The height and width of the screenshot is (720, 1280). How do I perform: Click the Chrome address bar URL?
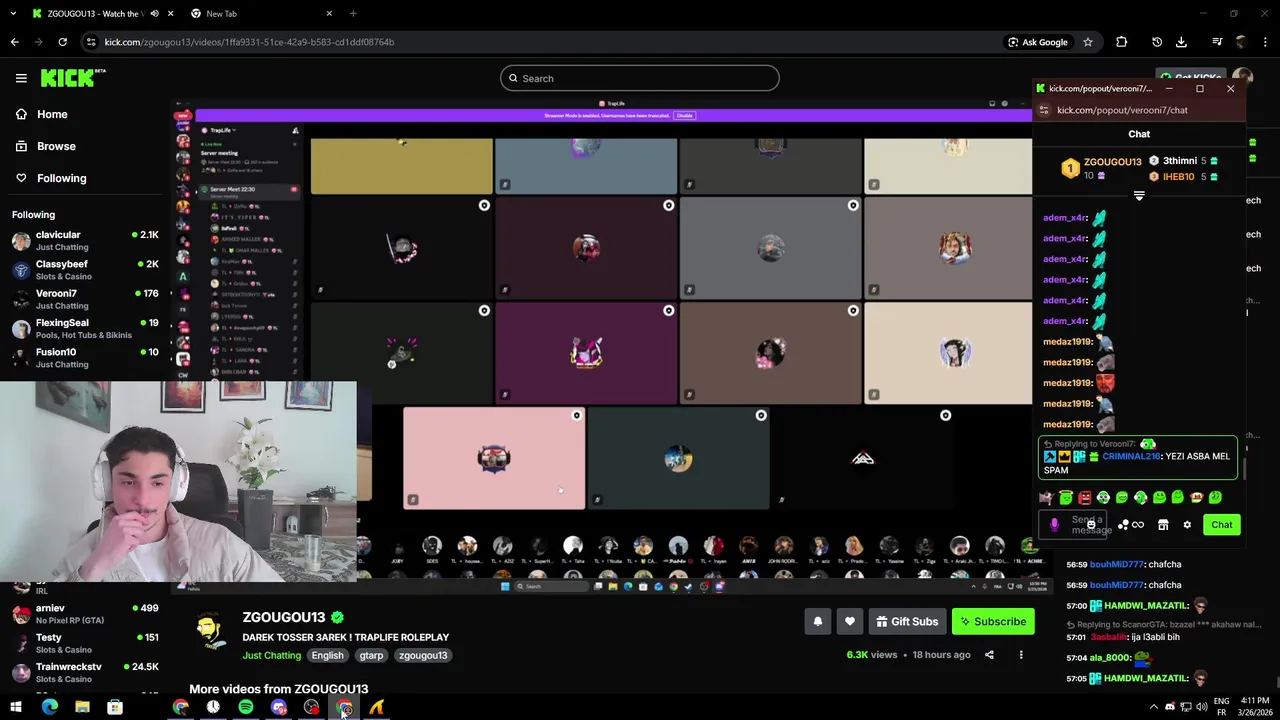point(249,42)
